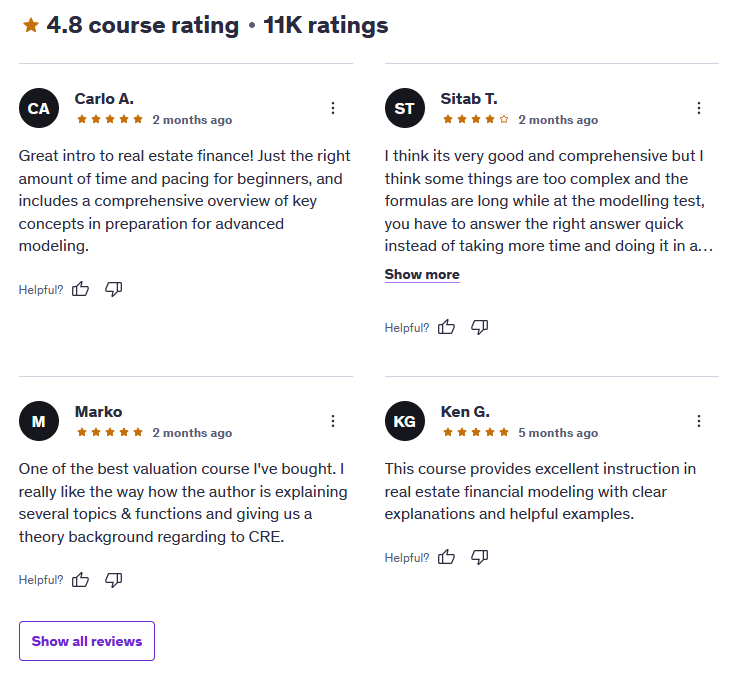
Task: Thumbs down Carlo A.'s review
Action: (113, 289)
